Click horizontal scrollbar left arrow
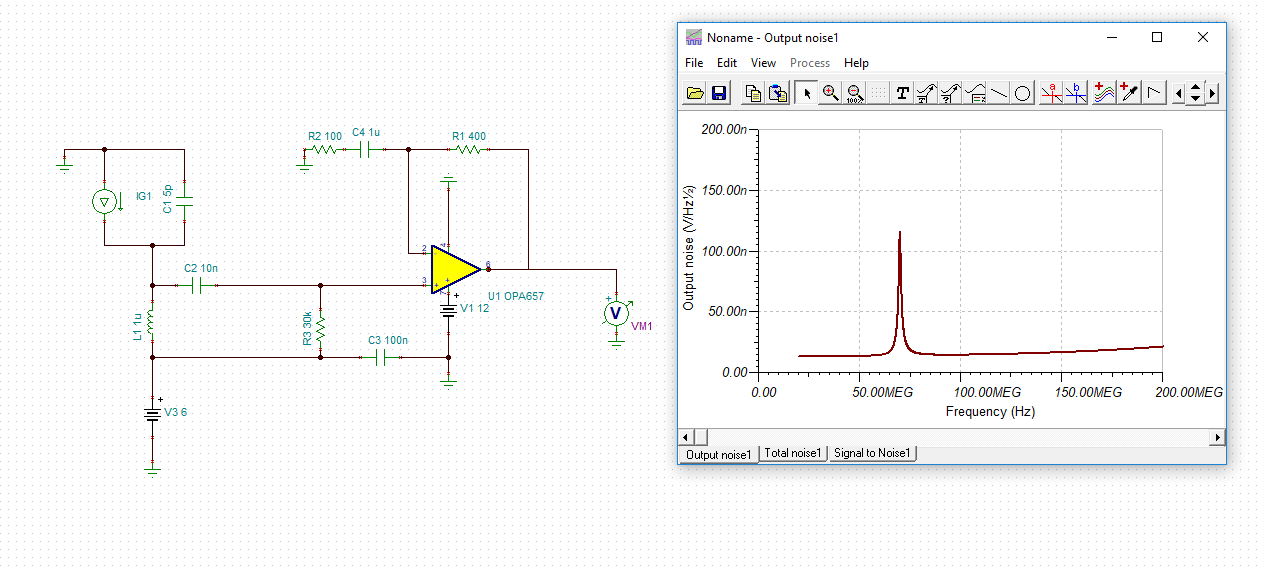This screenshot has width=1262, height=566. click(686, 437)
